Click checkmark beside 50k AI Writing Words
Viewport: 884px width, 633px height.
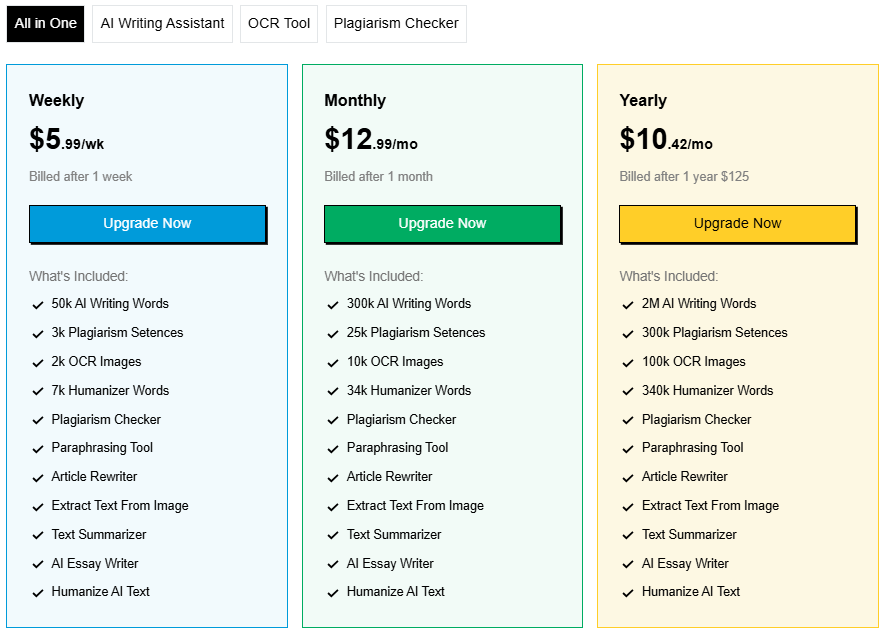38,305
